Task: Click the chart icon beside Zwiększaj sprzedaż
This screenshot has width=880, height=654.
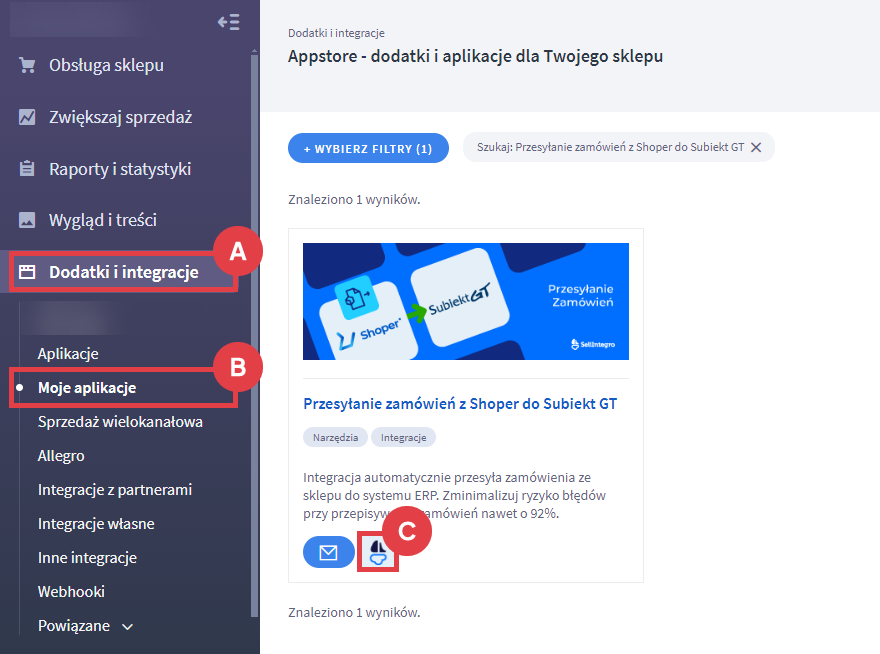Action: [x=27, y=117]
